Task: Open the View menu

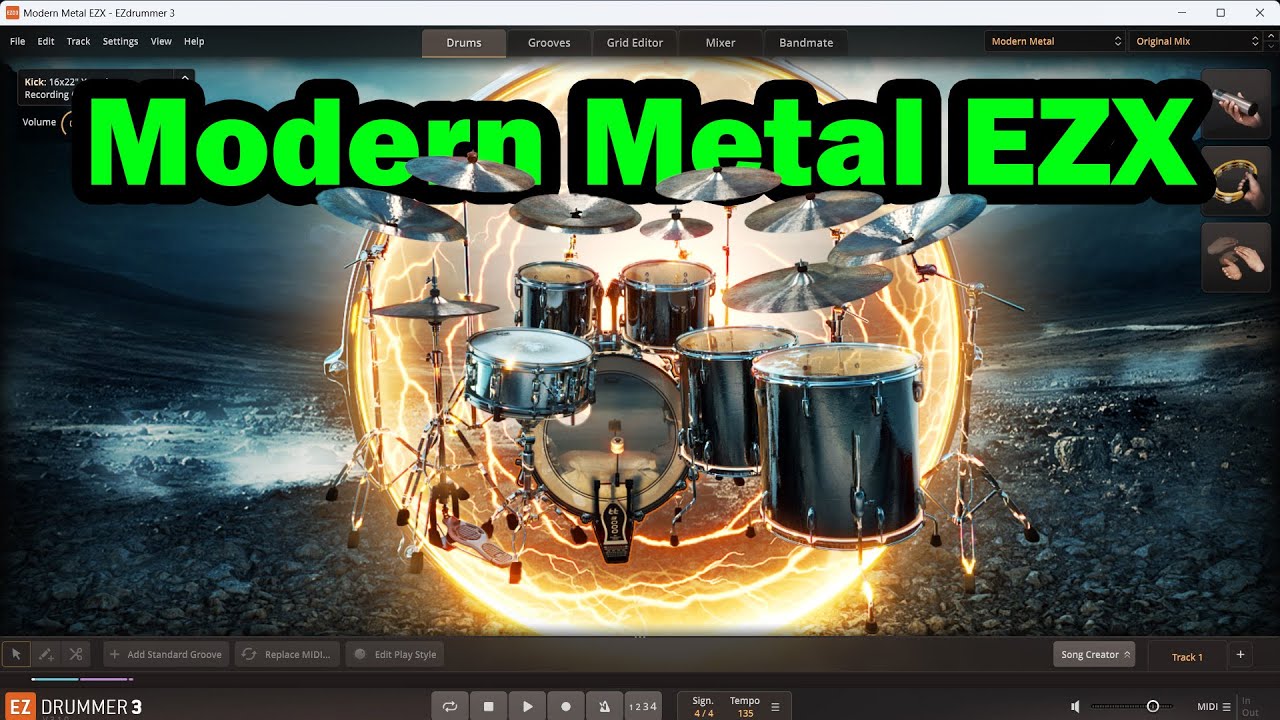Action: pos(161,41)
